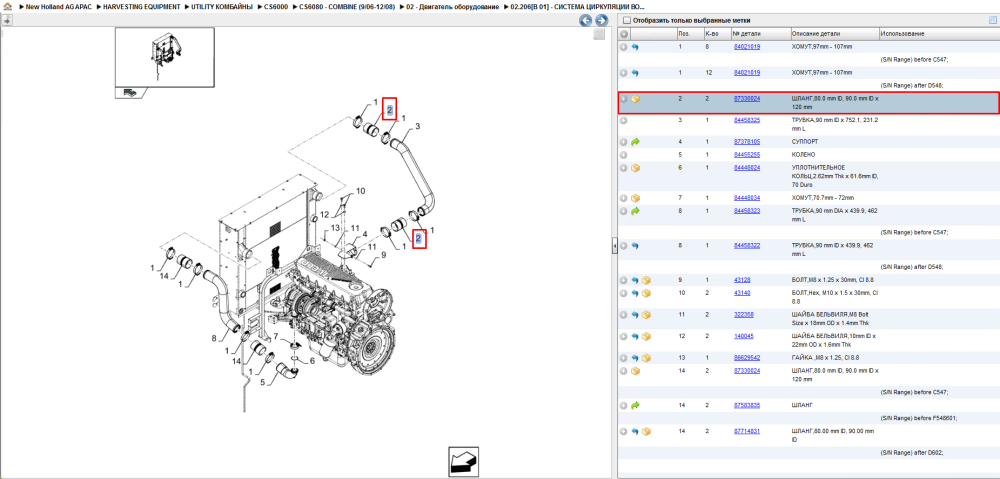The height and width of the screenshot is (479, 1000).
Task: Click the small square button under navigation arrows
Action: click(x=599, y=34)
